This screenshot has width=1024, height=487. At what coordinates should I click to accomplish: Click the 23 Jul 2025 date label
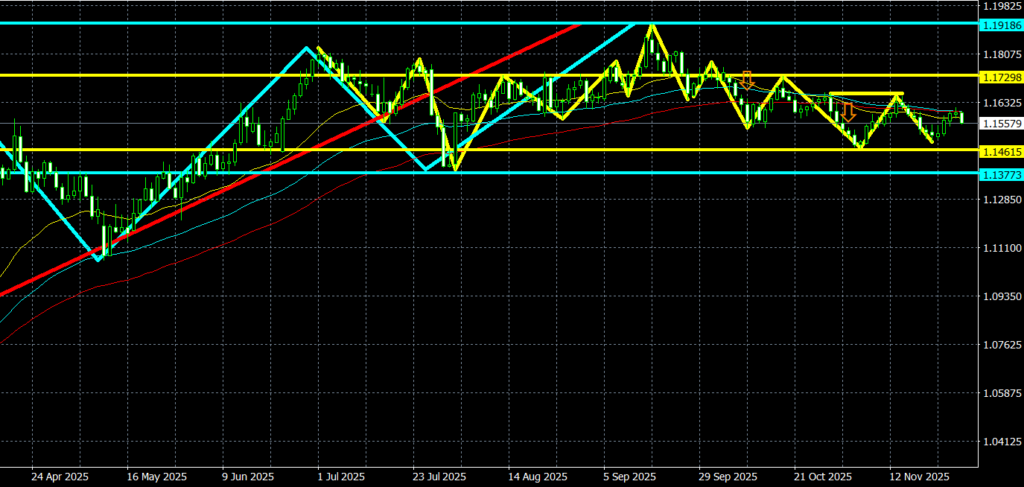tap(440, 477)
